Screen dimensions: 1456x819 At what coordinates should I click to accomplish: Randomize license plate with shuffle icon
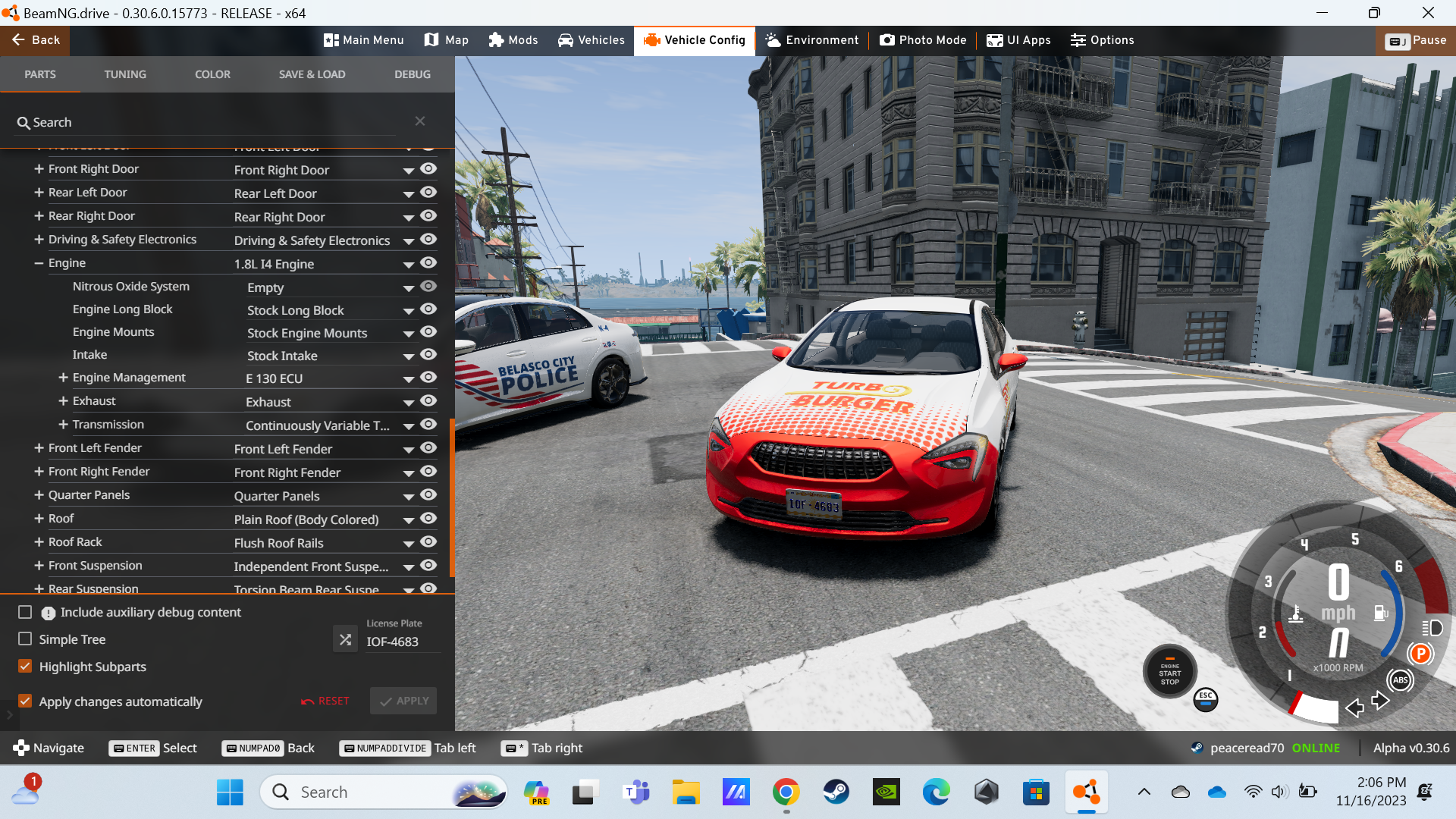[345, 639]
